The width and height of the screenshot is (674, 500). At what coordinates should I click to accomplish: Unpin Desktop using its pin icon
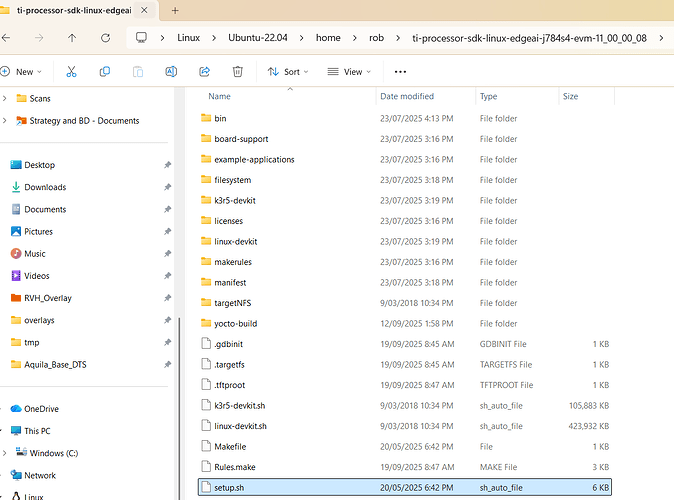168,165
